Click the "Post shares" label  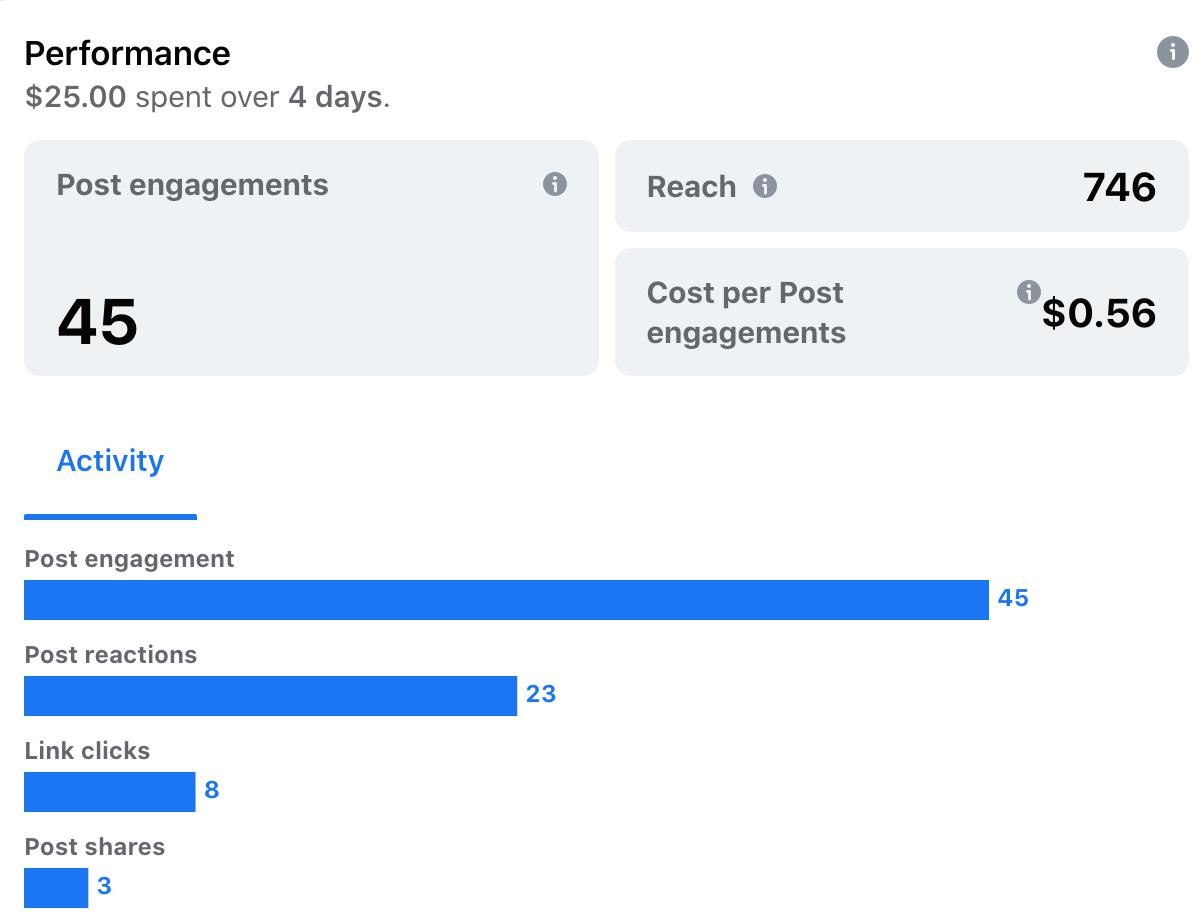point(95,847)
